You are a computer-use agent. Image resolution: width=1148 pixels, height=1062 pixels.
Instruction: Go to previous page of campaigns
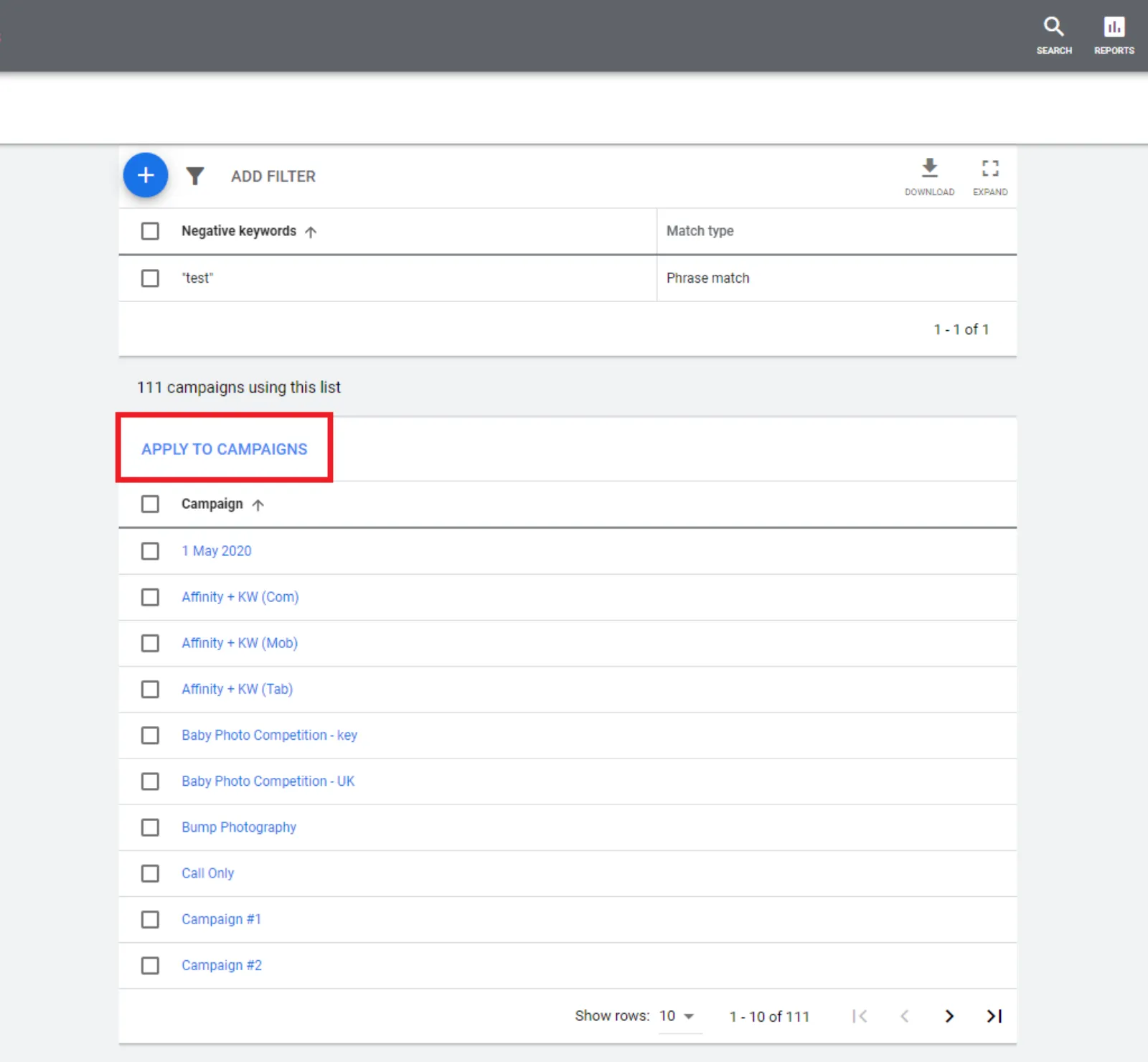(x=905, y=1016)
